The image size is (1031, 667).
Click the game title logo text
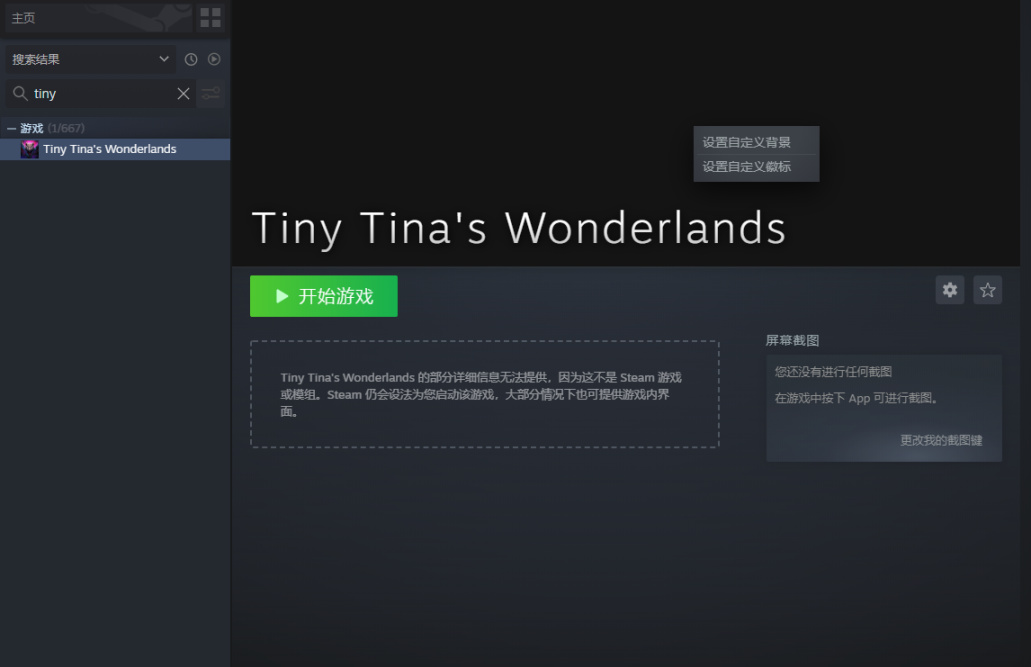click(519, 228)
